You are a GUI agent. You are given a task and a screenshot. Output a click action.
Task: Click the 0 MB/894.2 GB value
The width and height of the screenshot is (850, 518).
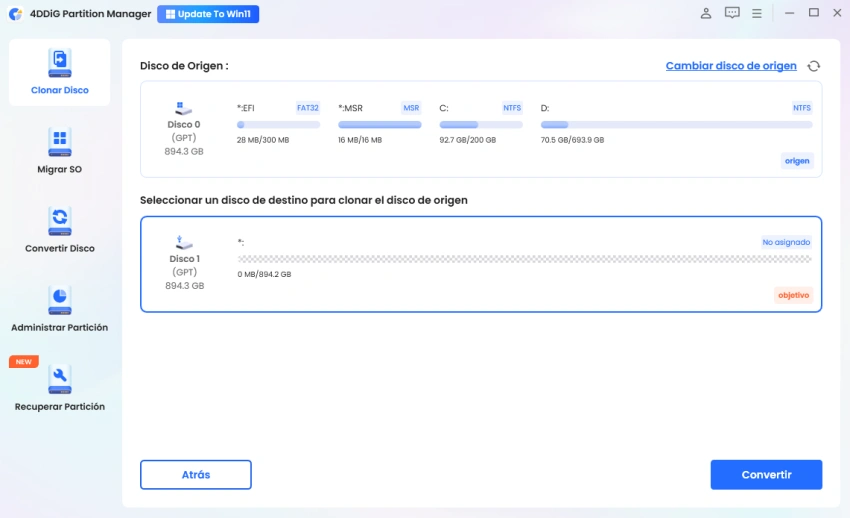tap(265, 274)
